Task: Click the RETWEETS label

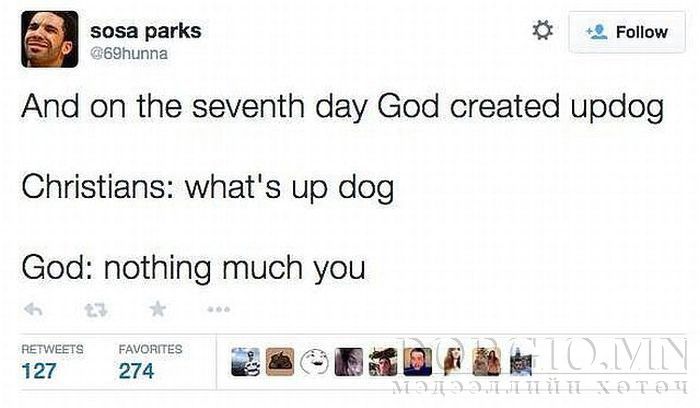Action: coord(52,349)
